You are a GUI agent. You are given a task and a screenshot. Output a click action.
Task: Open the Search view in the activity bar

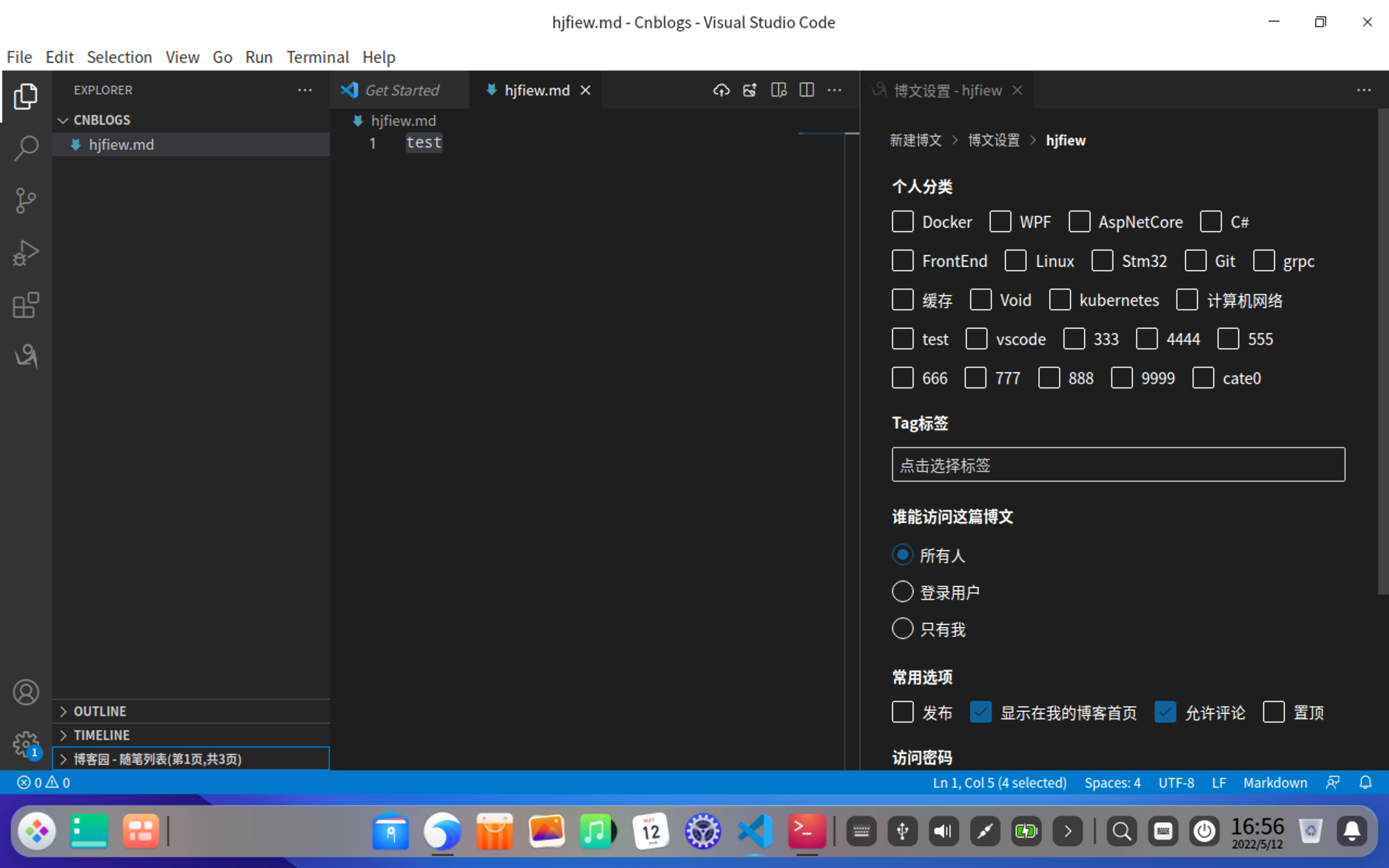coord(25,148)
